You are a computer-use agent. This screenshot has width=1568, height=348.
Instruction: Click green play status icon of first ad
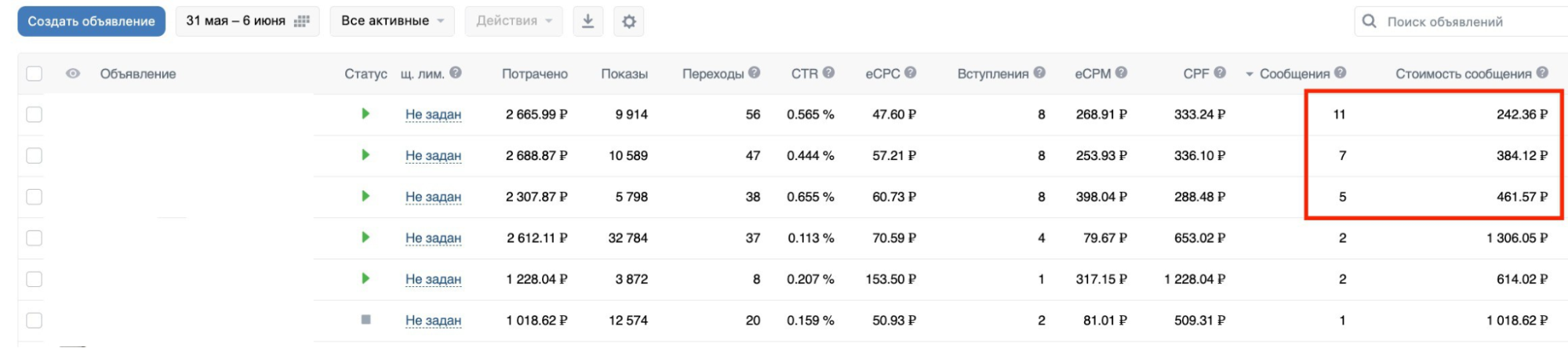[366, 114]
